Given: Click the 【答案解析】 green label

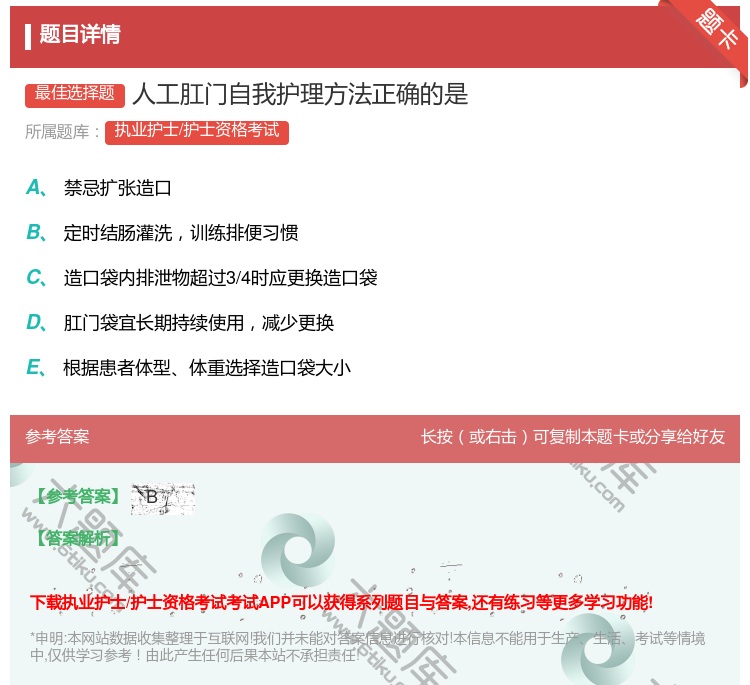Looking at the screenshot, I should click(78, 538).
